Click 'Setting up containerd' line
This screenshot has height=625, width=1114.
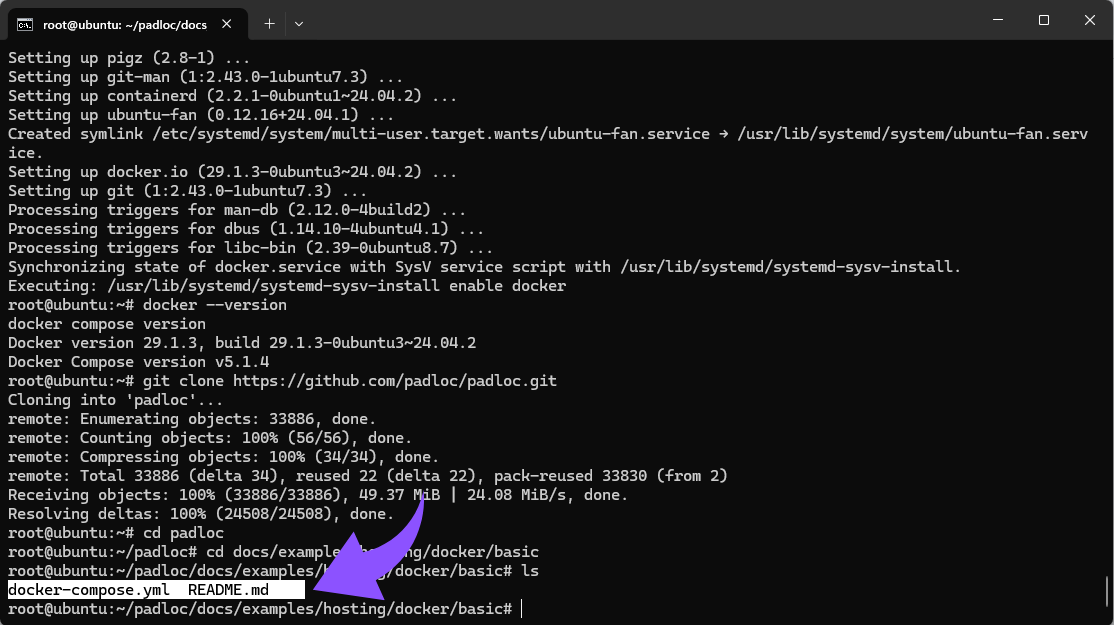tap(232, 97)
